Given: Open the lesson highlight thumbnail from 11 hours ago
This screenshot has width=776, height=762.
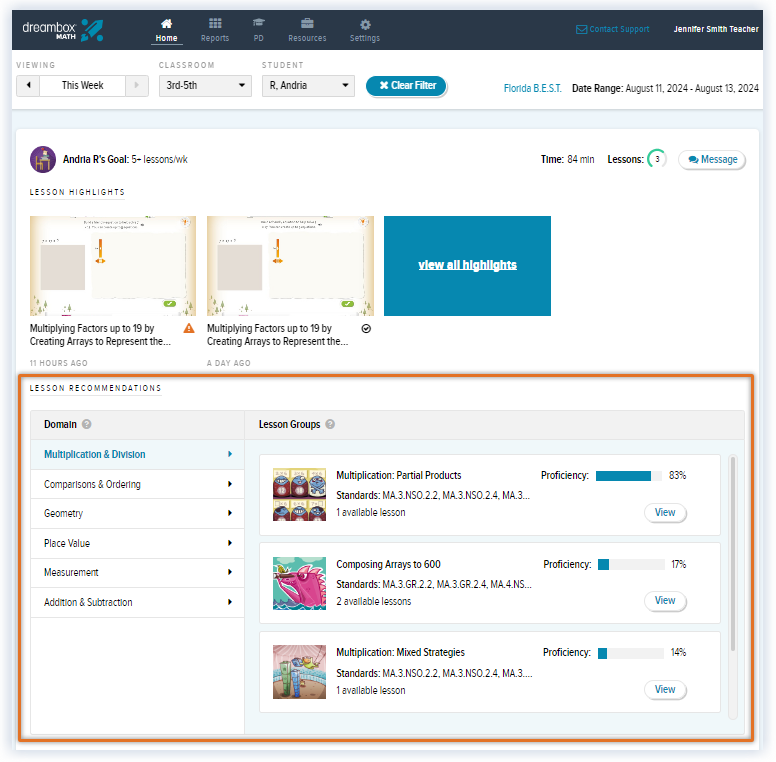Looking at the screenshot, I should [113, 266].
